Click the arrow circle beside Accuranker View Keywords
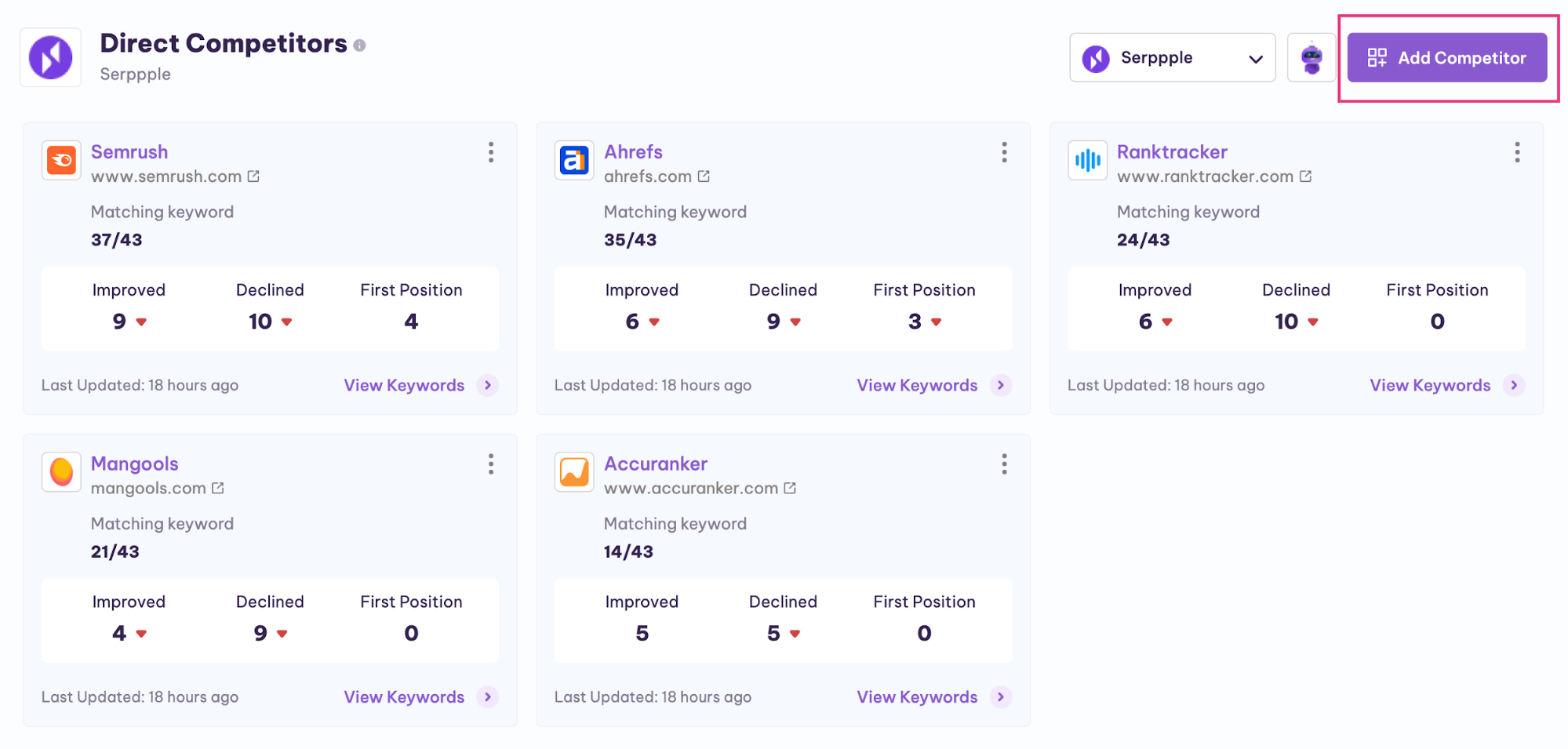This screenshot has width=1568, height=749. [1001, 697]
